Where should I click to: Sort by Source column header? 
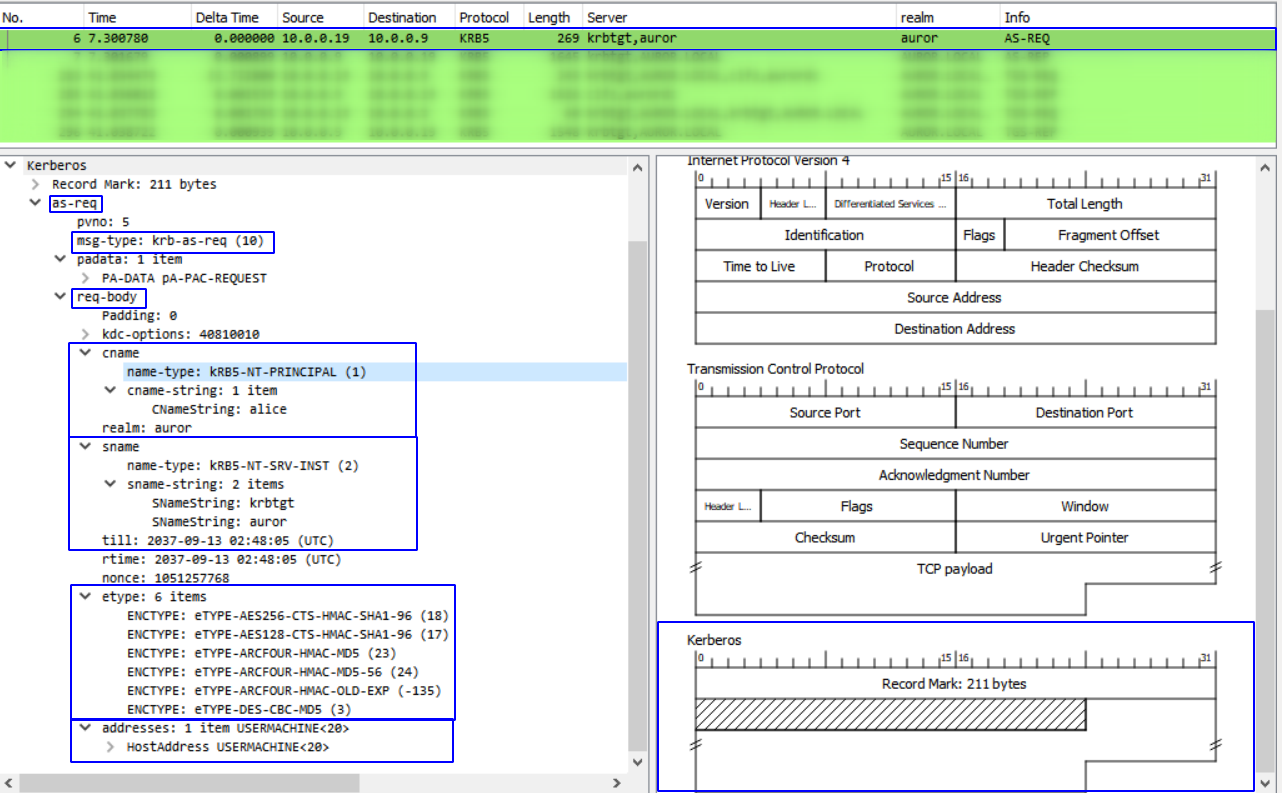319,17
